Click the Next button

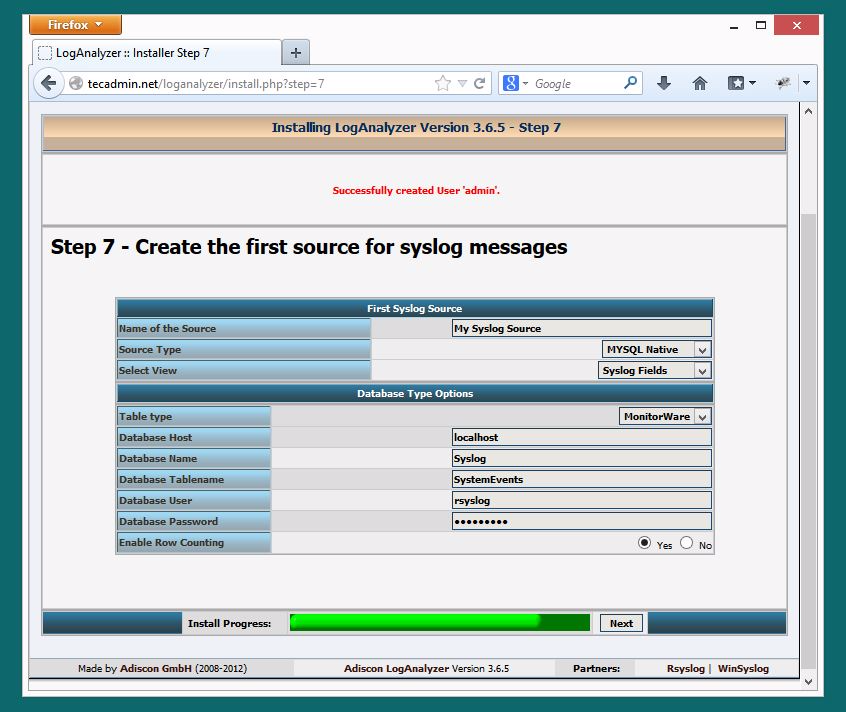[621, 624]
